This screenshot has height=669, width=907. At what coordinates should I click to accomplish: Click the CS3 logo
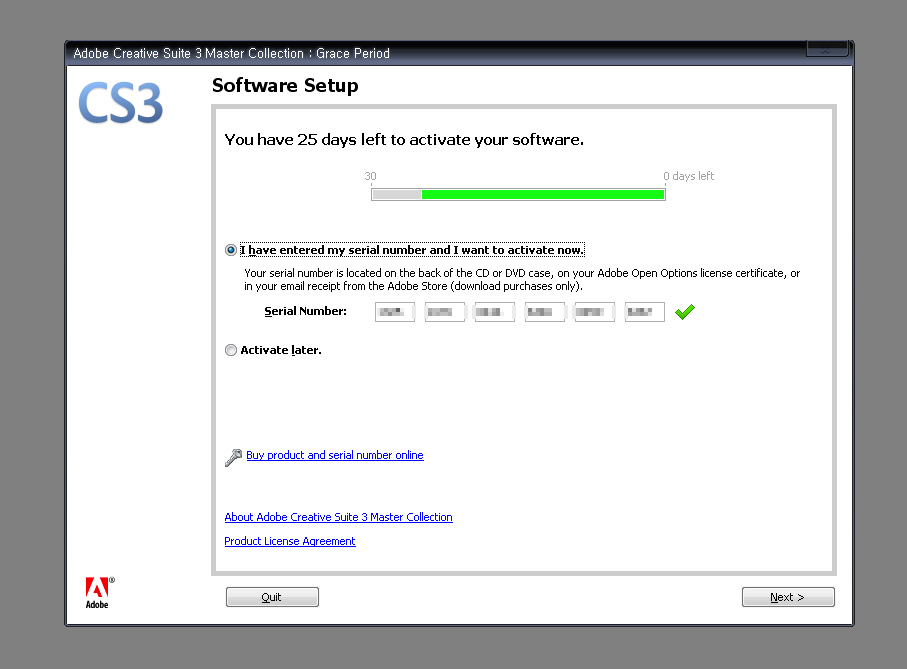tap(121, 103)
